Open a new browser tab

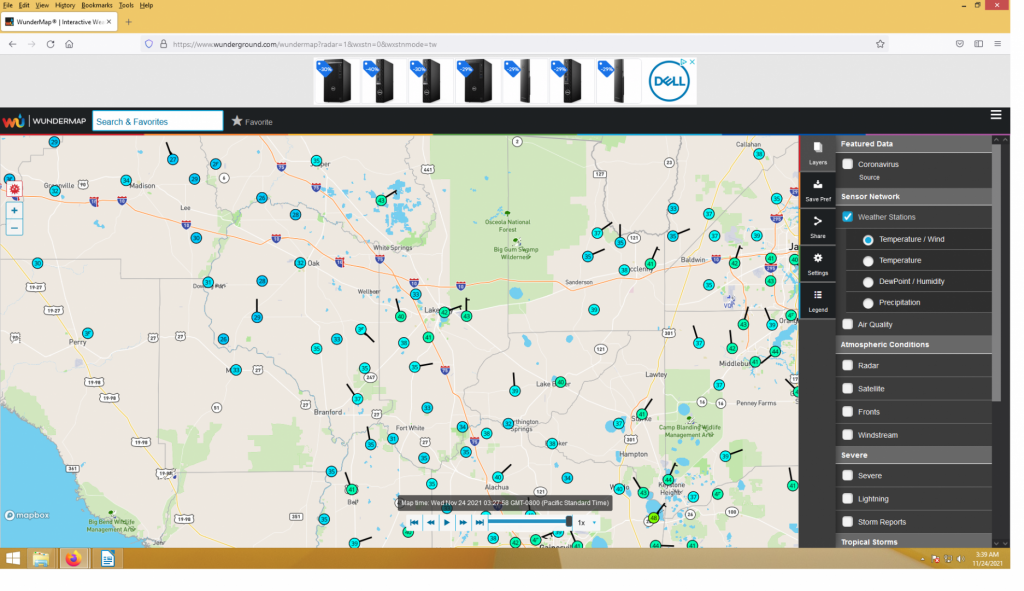[130, 22]
